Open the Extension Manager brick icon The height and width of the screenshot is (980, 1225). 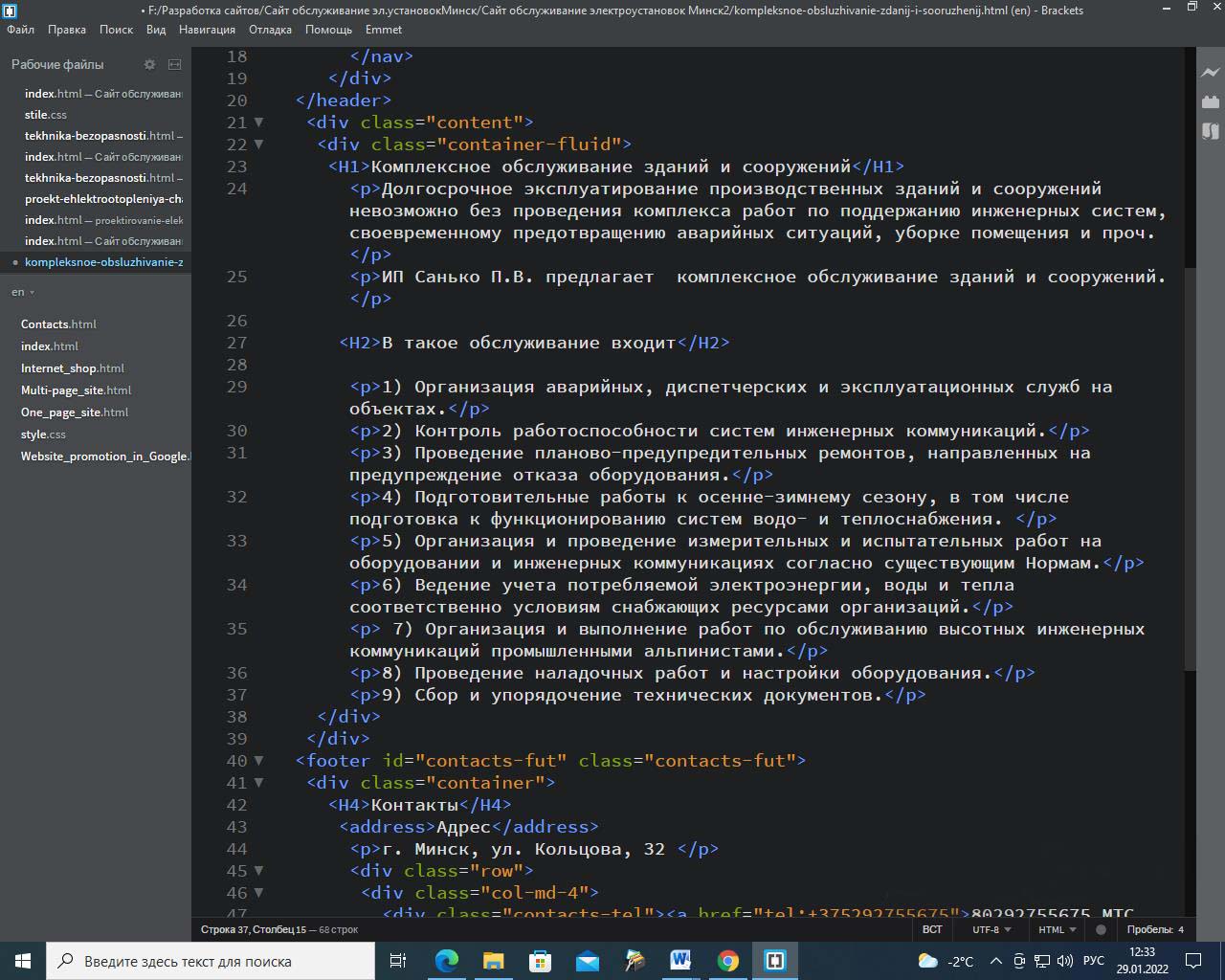click(1211, 101)
